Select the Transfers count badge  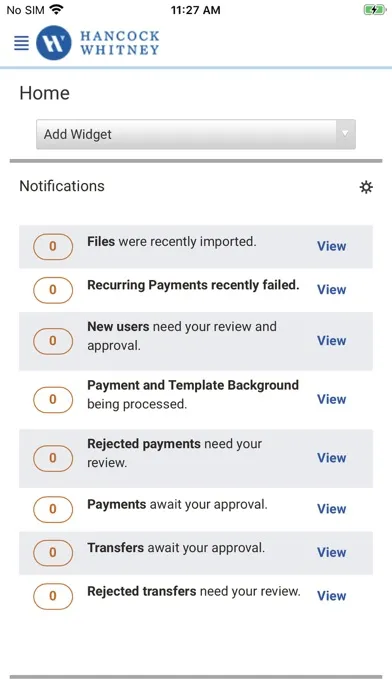coord(53,553)
